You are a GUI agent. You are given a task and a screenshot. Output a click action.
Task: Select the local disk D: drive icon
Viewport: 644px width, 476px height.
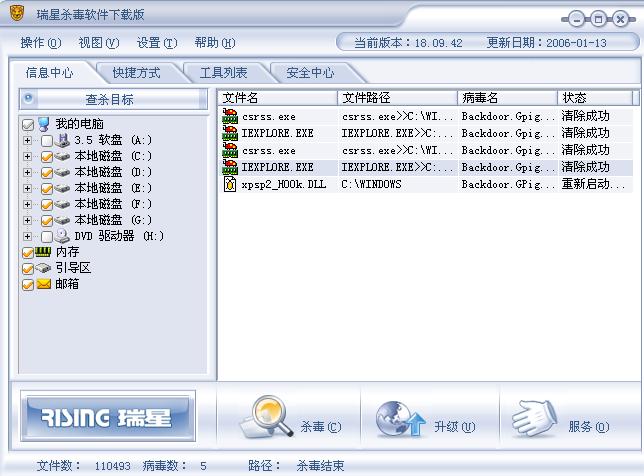tap(62, 172)
